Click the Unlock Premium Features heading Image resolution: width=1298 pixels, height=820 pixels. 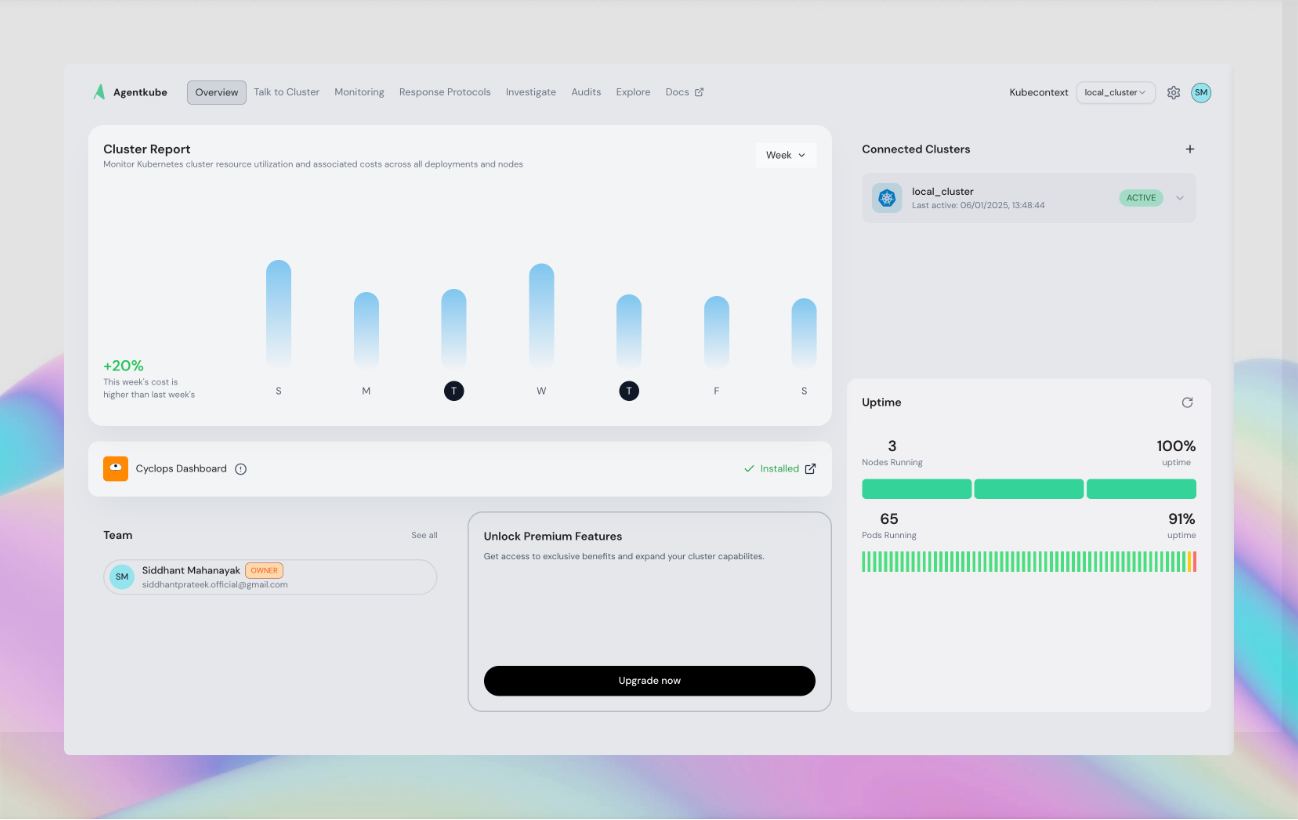pos(553,536)
